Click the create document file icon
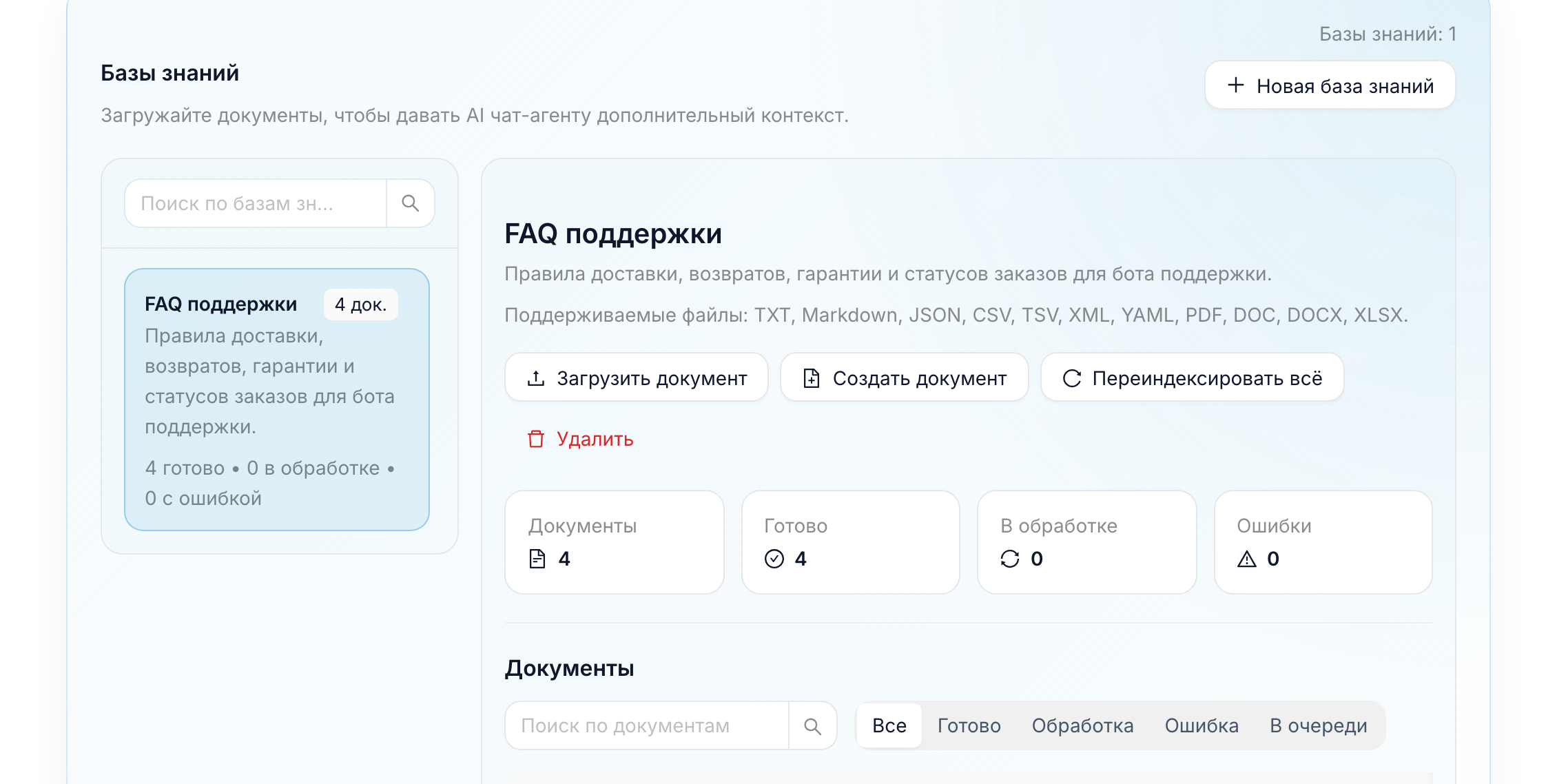 pos(812,378)
